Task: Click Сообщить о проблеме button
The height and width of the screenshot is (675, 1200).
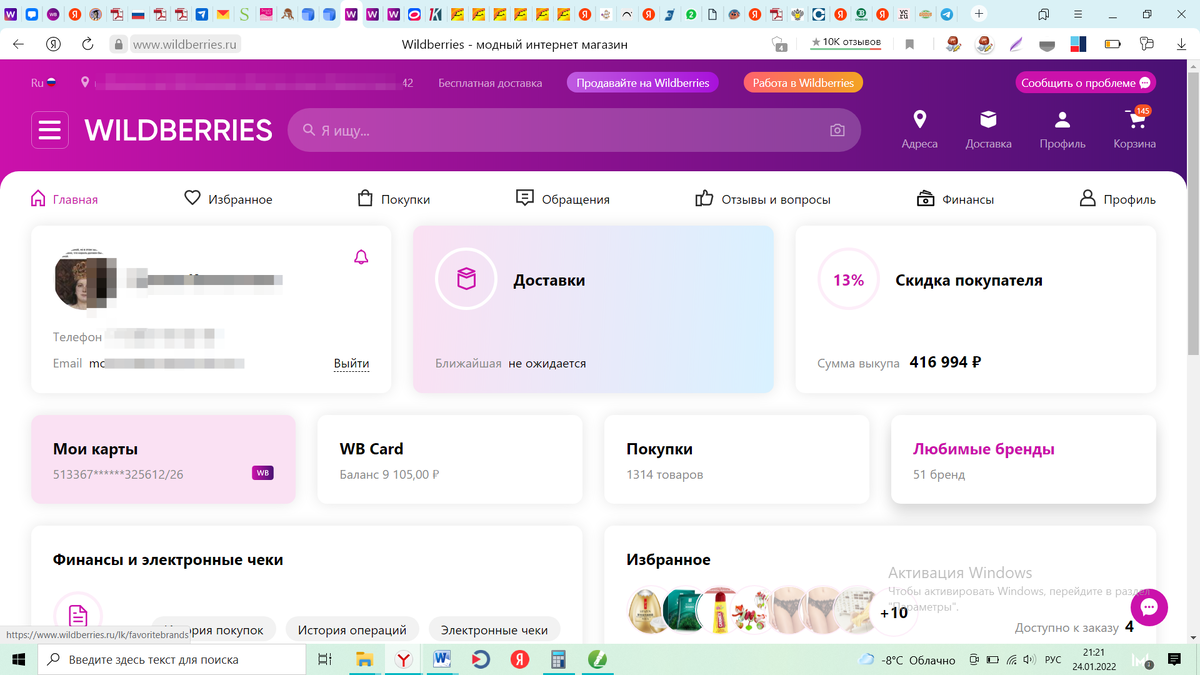Action: [1086, 83]
